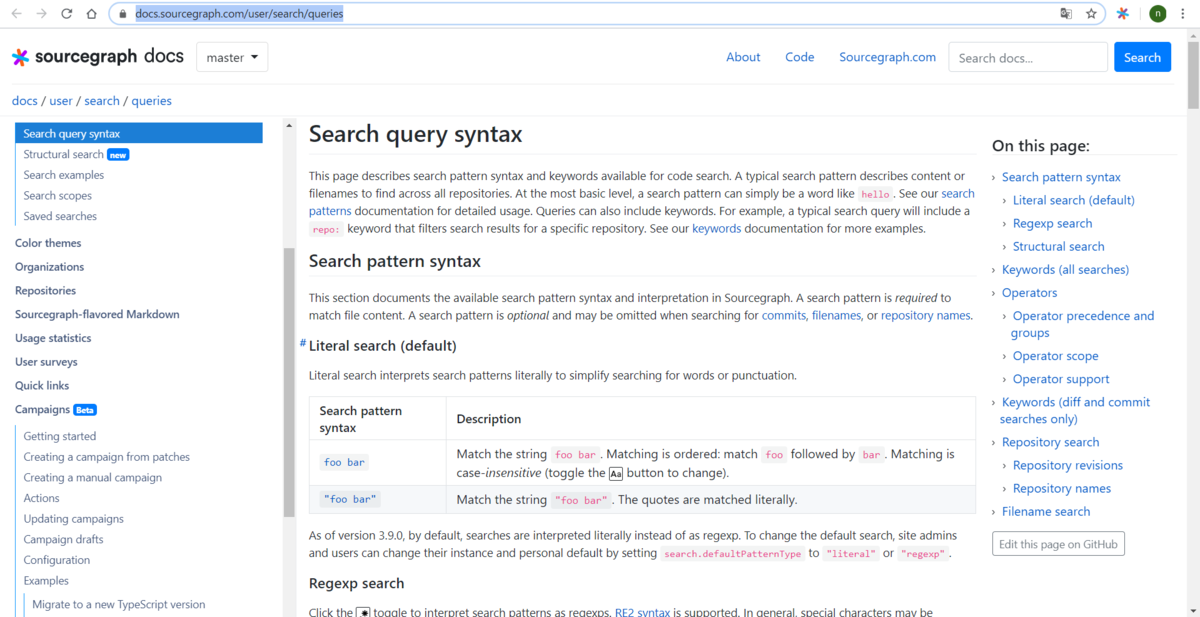Click the browser forward arrow

coord(41,14)
